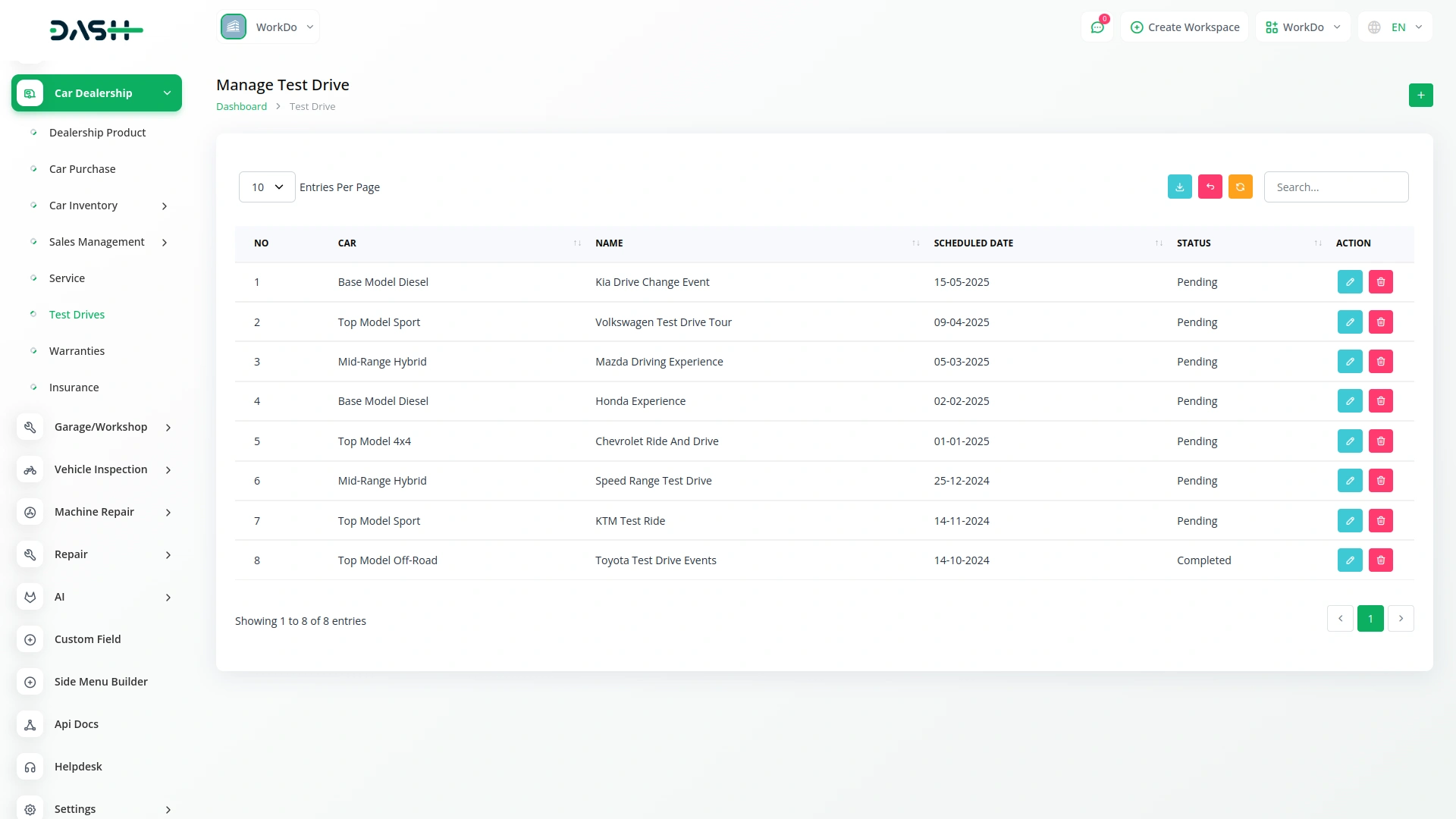The image size is (1456, 819).
Task: Delete the Honda Experience test drive
Action: point(1380,401)
